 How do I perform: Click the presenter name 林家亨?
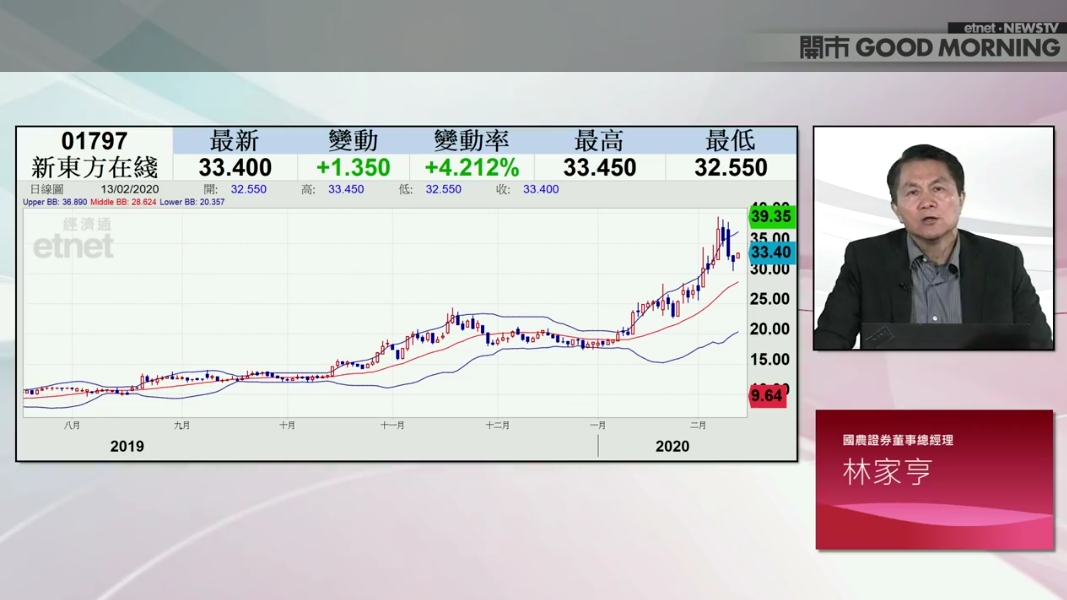coord(887,472)
